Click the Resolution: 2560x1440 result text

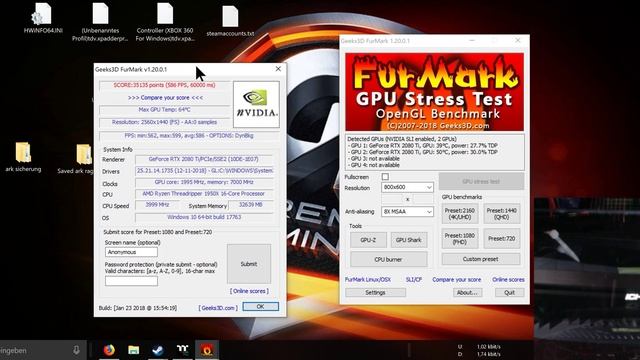[164, 122]
